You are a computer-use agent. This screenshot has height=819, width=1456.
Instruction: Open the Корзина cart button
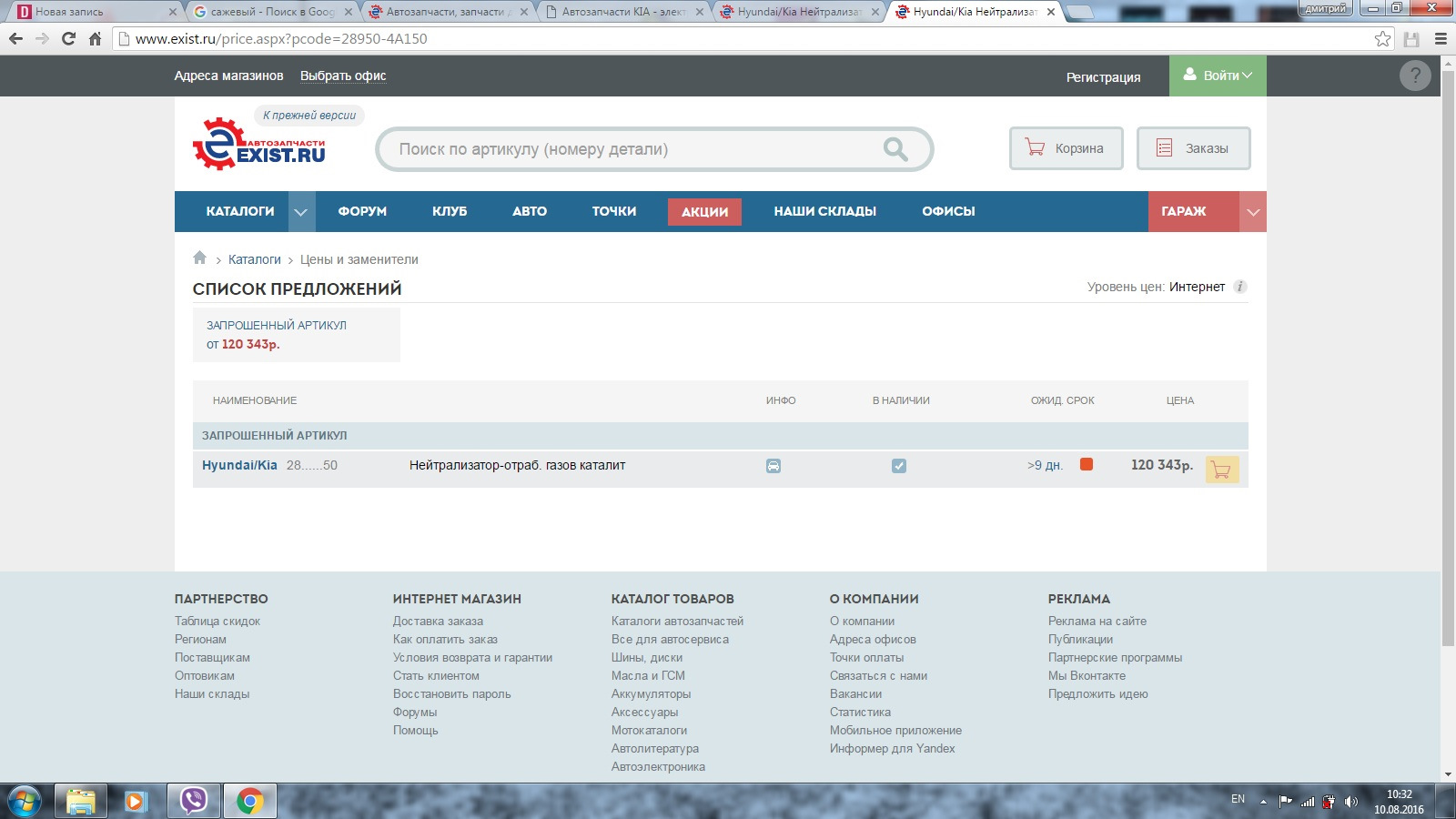pyautogui.click(x=1066, y=148)
